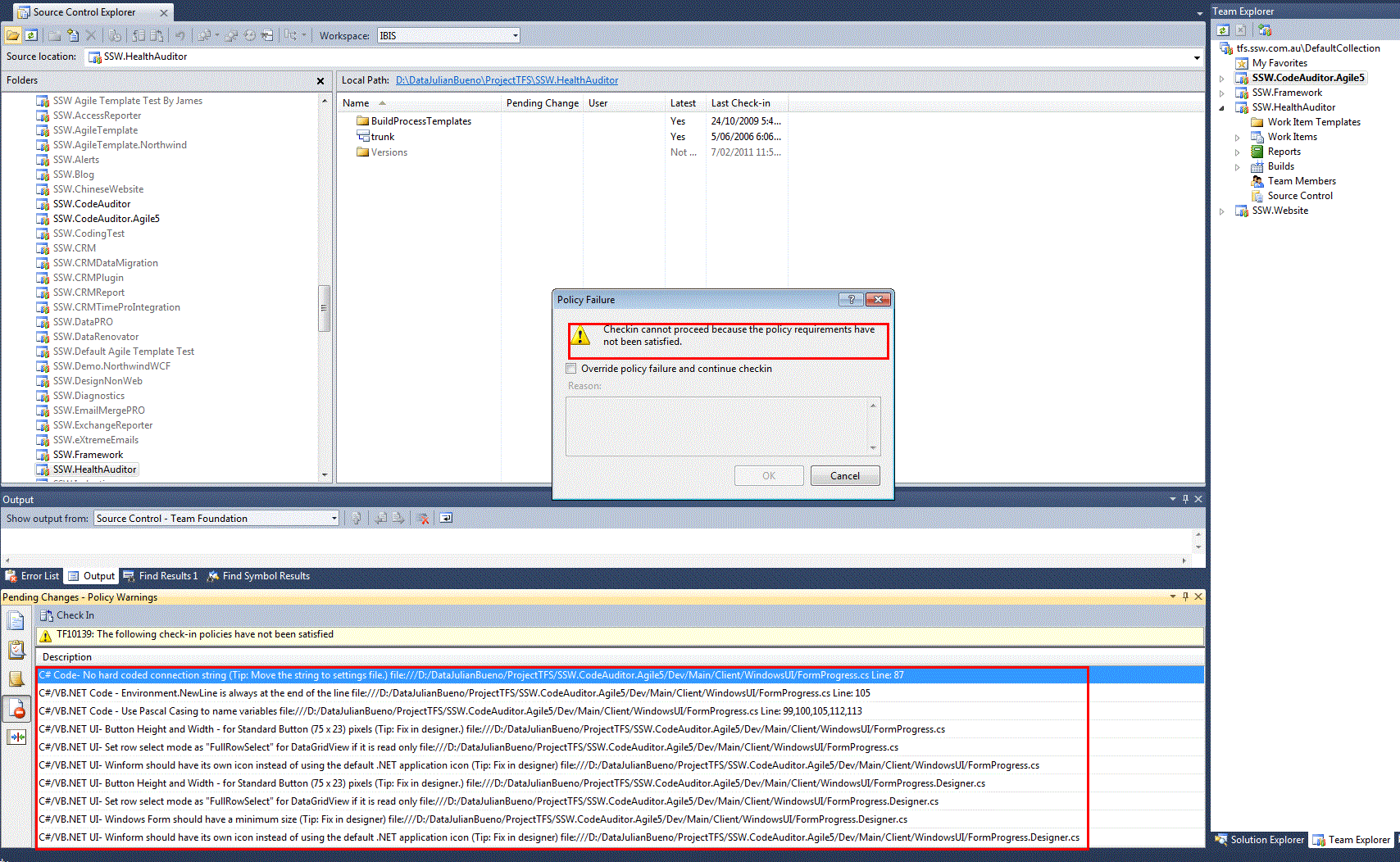This screenshot has width=1400, height=862.
Task: Click the Folders pane scrollbar thumb
Action: coord(324,308)
